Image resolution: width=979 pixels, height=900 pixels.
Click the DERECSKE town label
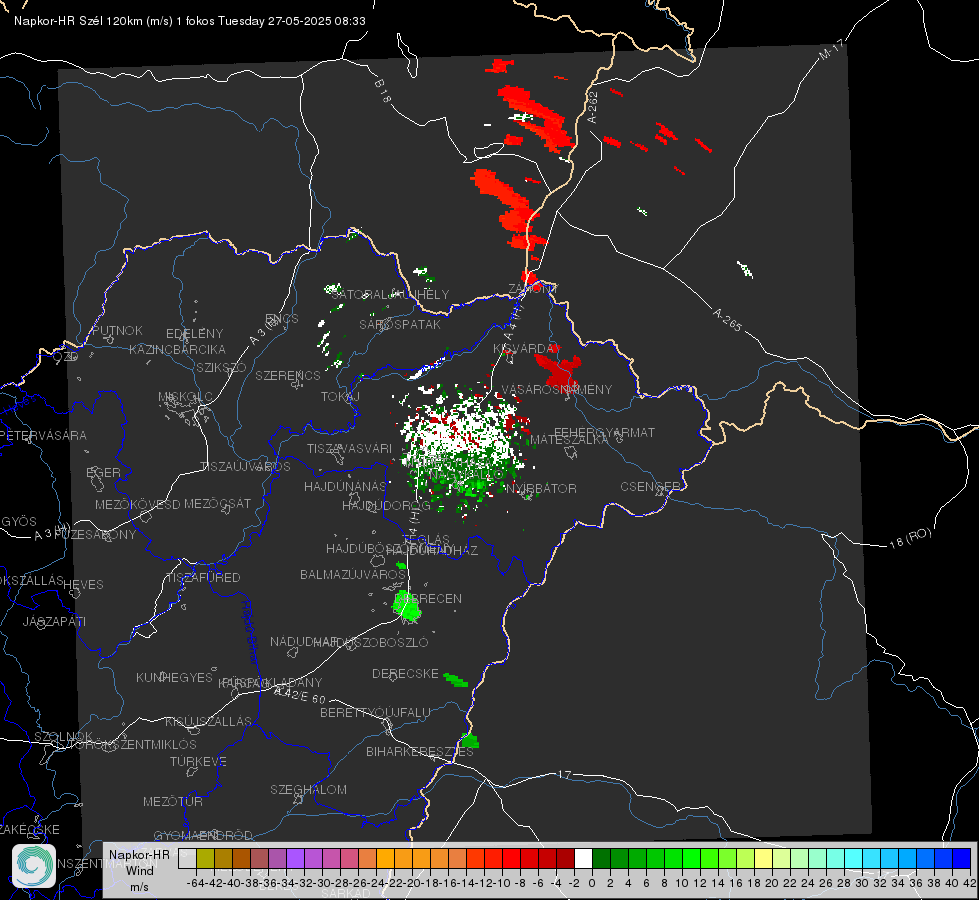(405, 674)
